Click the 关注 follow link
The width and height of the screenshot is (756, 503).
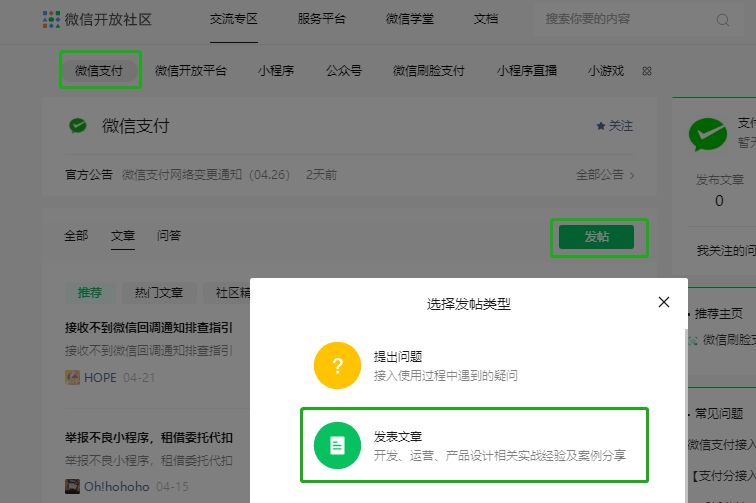(621, 126)
